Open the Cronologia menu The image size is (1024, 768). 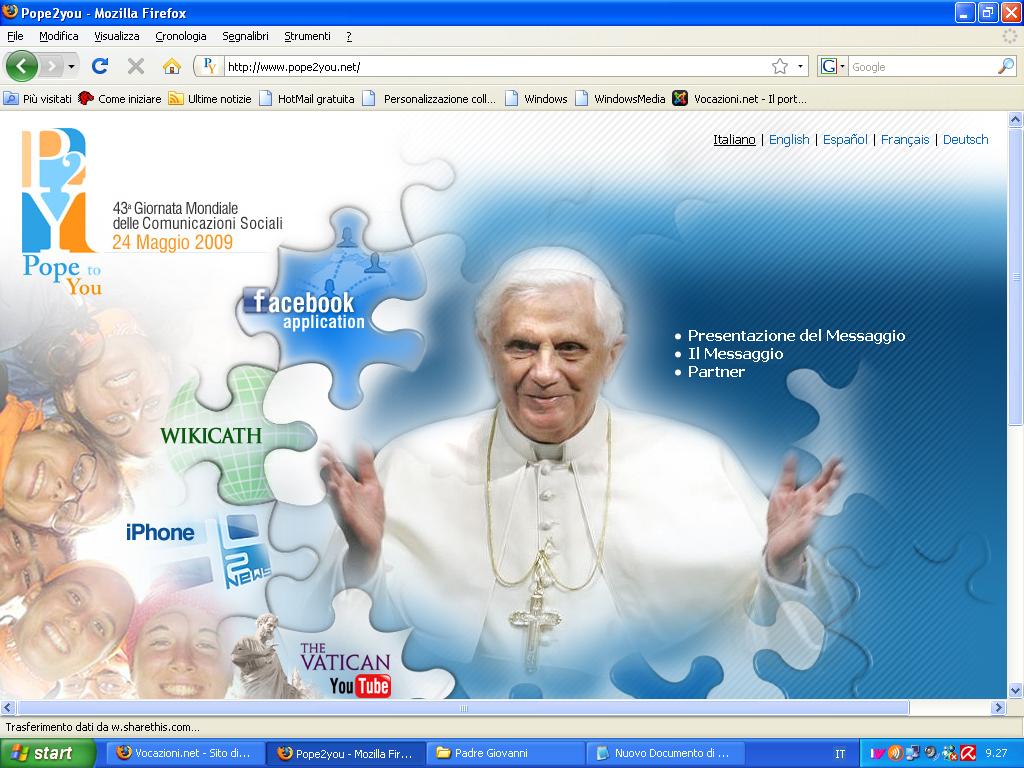tap(181, 37)
